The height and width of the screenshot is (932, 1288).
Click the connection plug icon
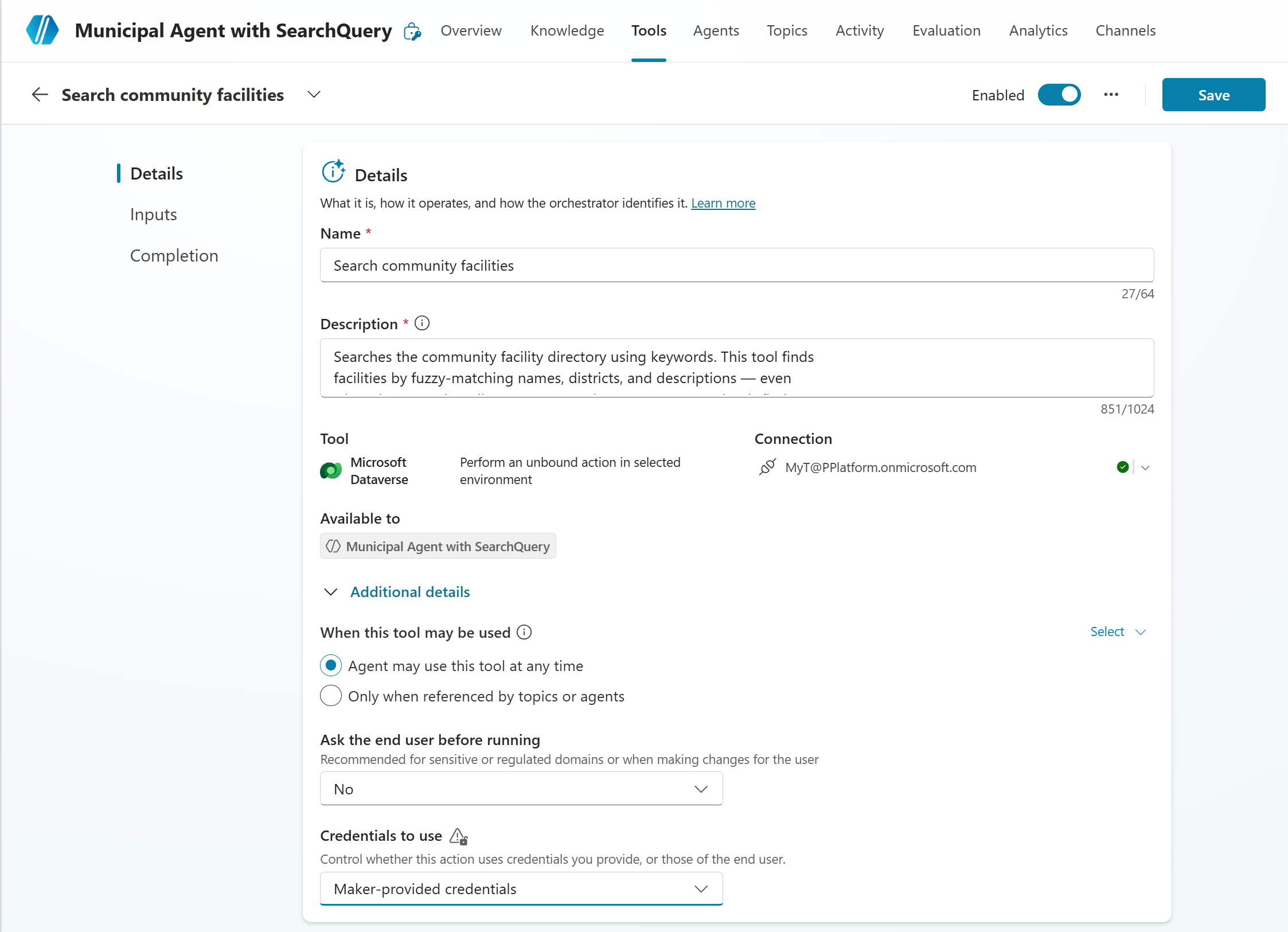pyautogui.click(x=767, y=467)
